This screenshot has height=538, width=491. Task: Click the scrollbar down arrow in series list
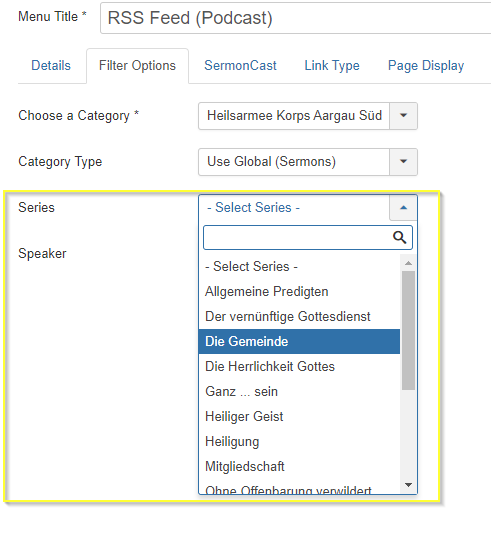[x=408, y=485]
